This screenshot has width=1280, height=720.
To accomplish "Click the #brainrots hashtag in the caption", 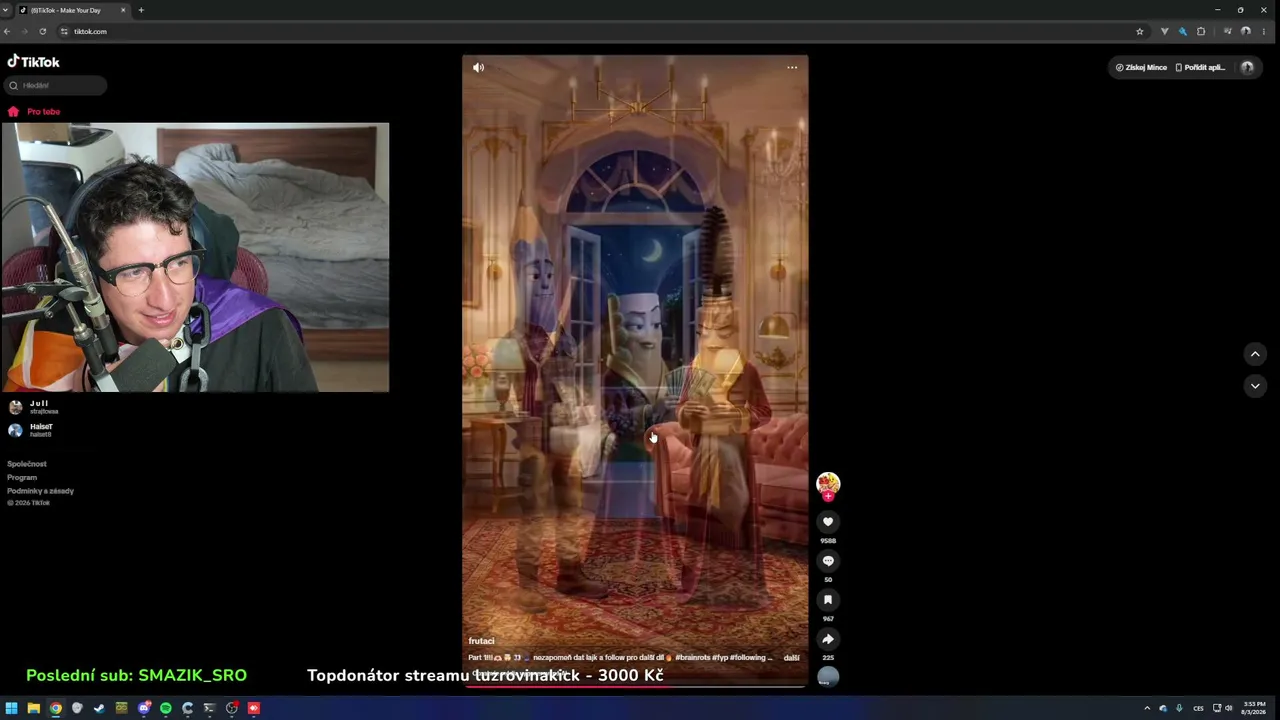I will click(693, 658).
